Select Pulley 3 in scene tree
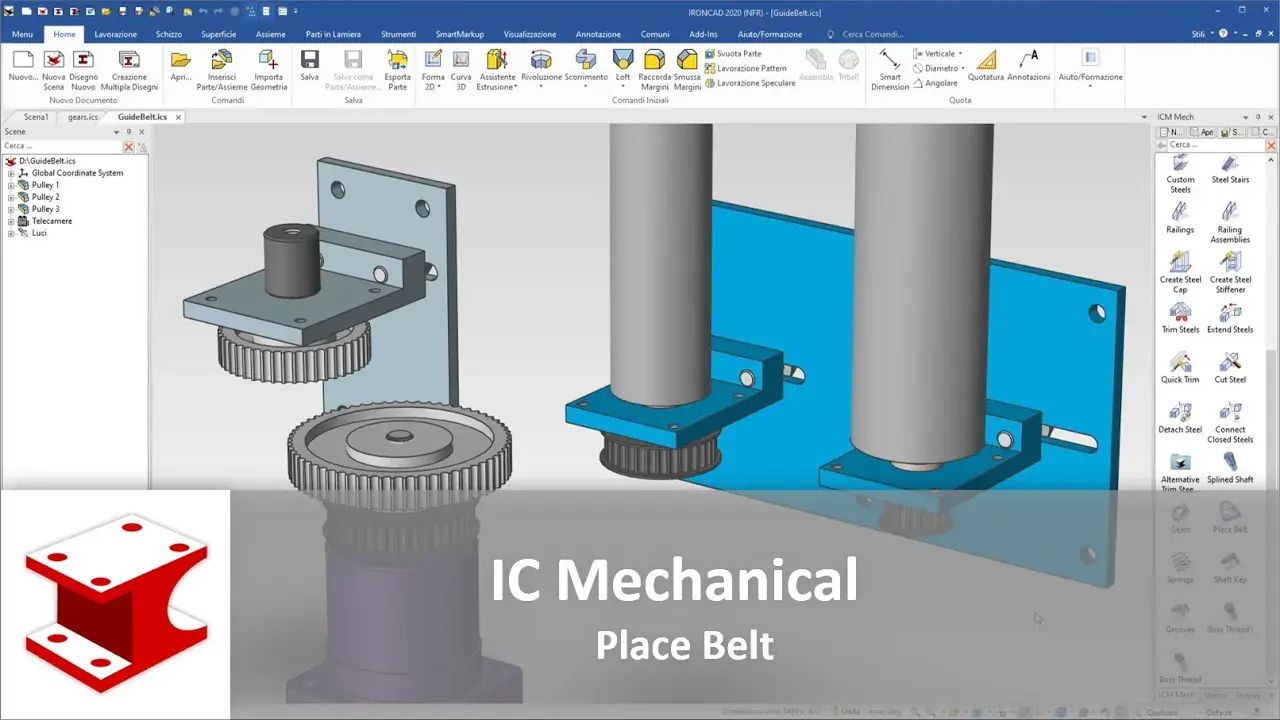The width and height of the screenshot is (1280, 720). pos(45,209)
